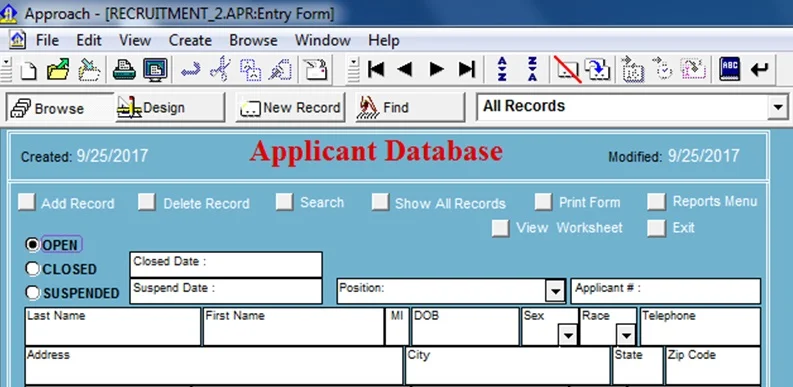Open the Create menu

point(190,40)
